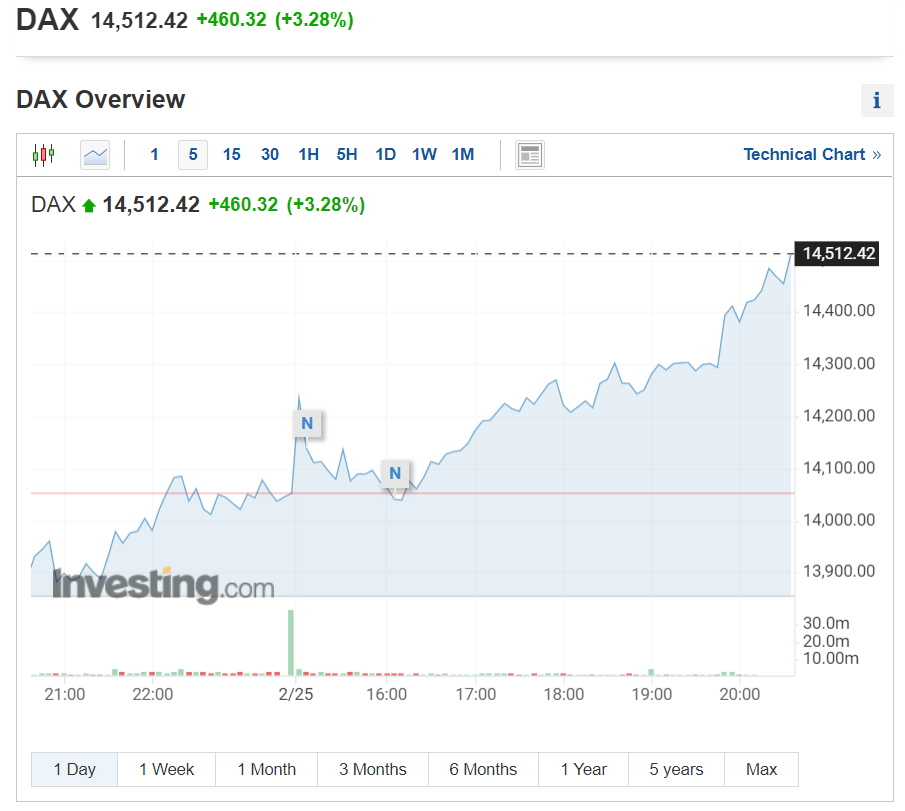Click the green up arrow beside DAX
This screenshot has width=905, height=811.
click(x=89, y=206)
